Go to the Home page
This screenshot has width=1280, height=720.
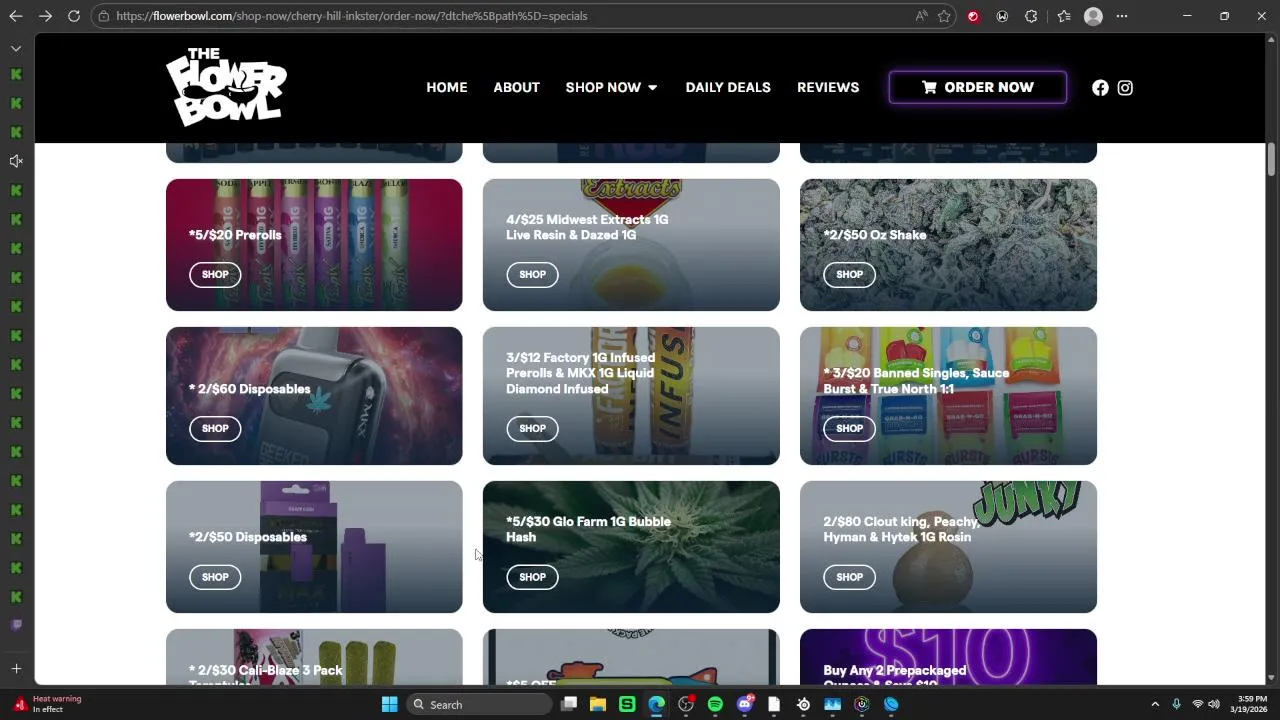[x=447, y=88]
